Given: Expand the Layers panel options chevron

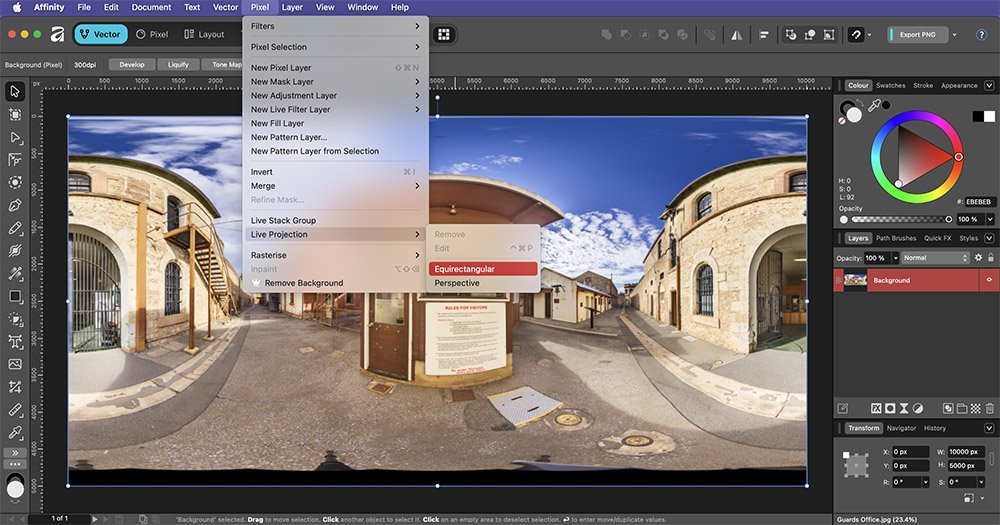Looking at the screenshot, I should click(x=989, y=238).
